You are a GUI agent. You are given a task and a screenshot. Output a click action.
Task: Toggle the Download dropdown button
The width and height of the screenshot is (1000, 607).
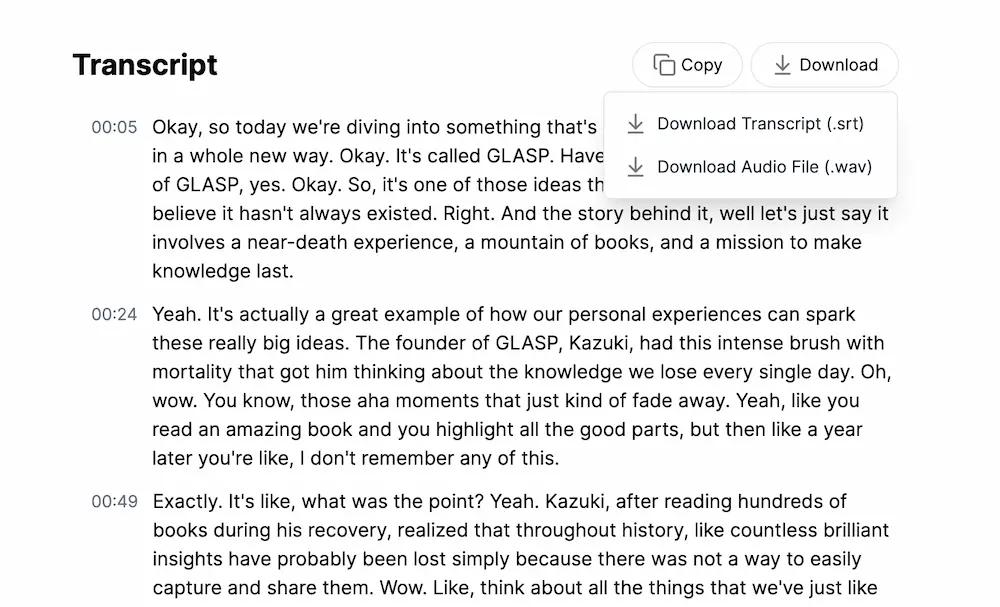[825, 65]
